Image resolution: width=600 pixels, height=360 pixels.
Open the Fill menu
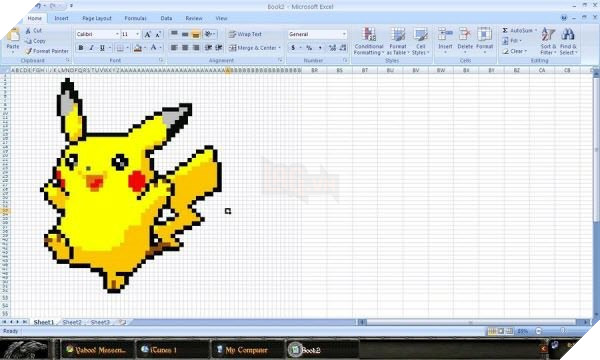pyautogui.click(x=512, y=41)
